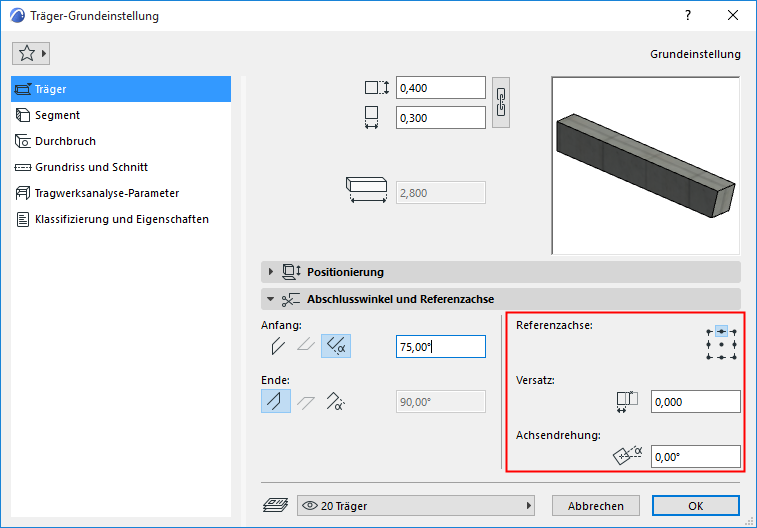Open the 20 Träger layer dropdown
Image resolution: width=757 pixels, height=528 pixels.
(x=416, y=506)
